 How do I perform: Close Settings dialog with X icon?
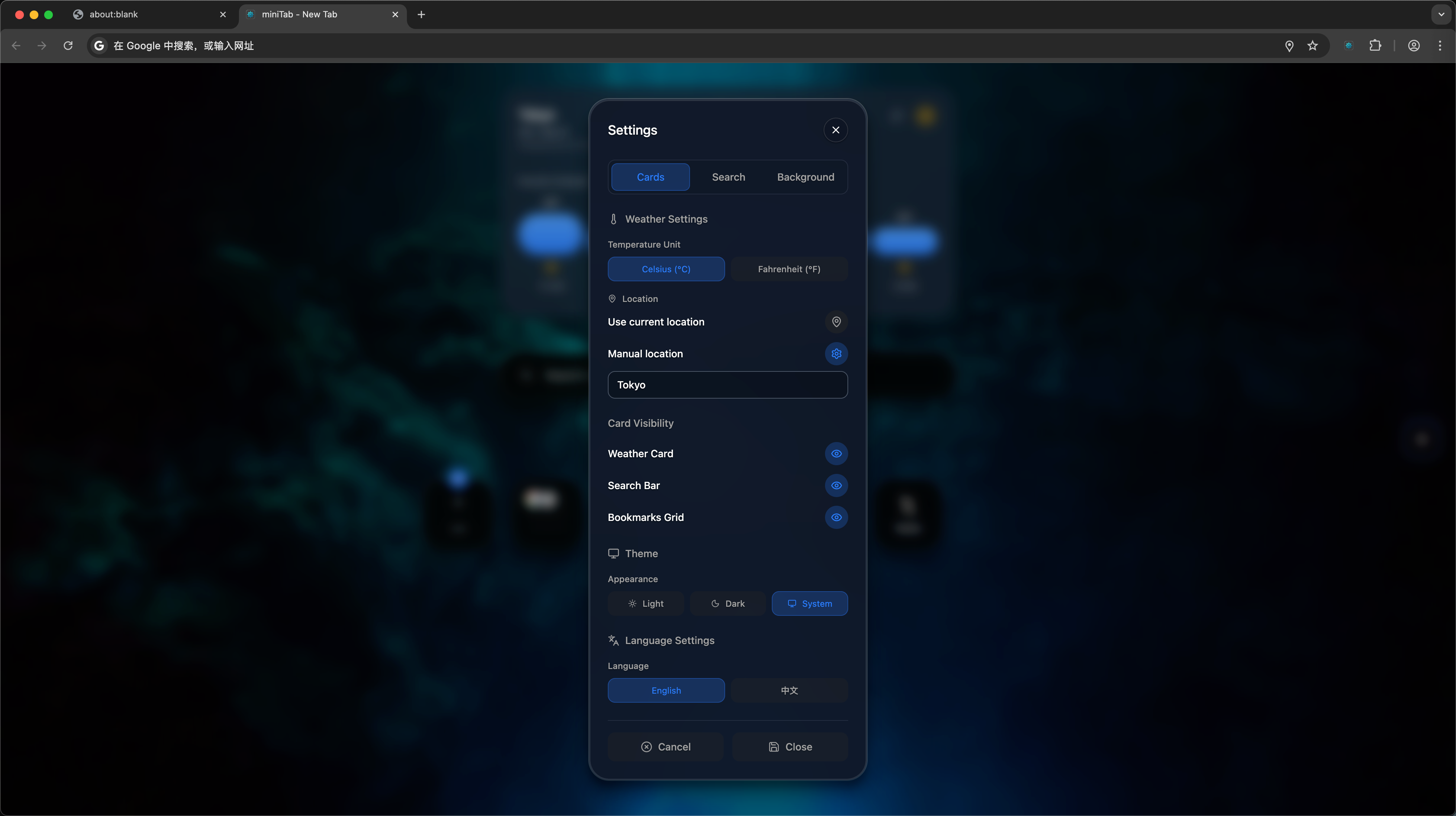coord(836,130)
